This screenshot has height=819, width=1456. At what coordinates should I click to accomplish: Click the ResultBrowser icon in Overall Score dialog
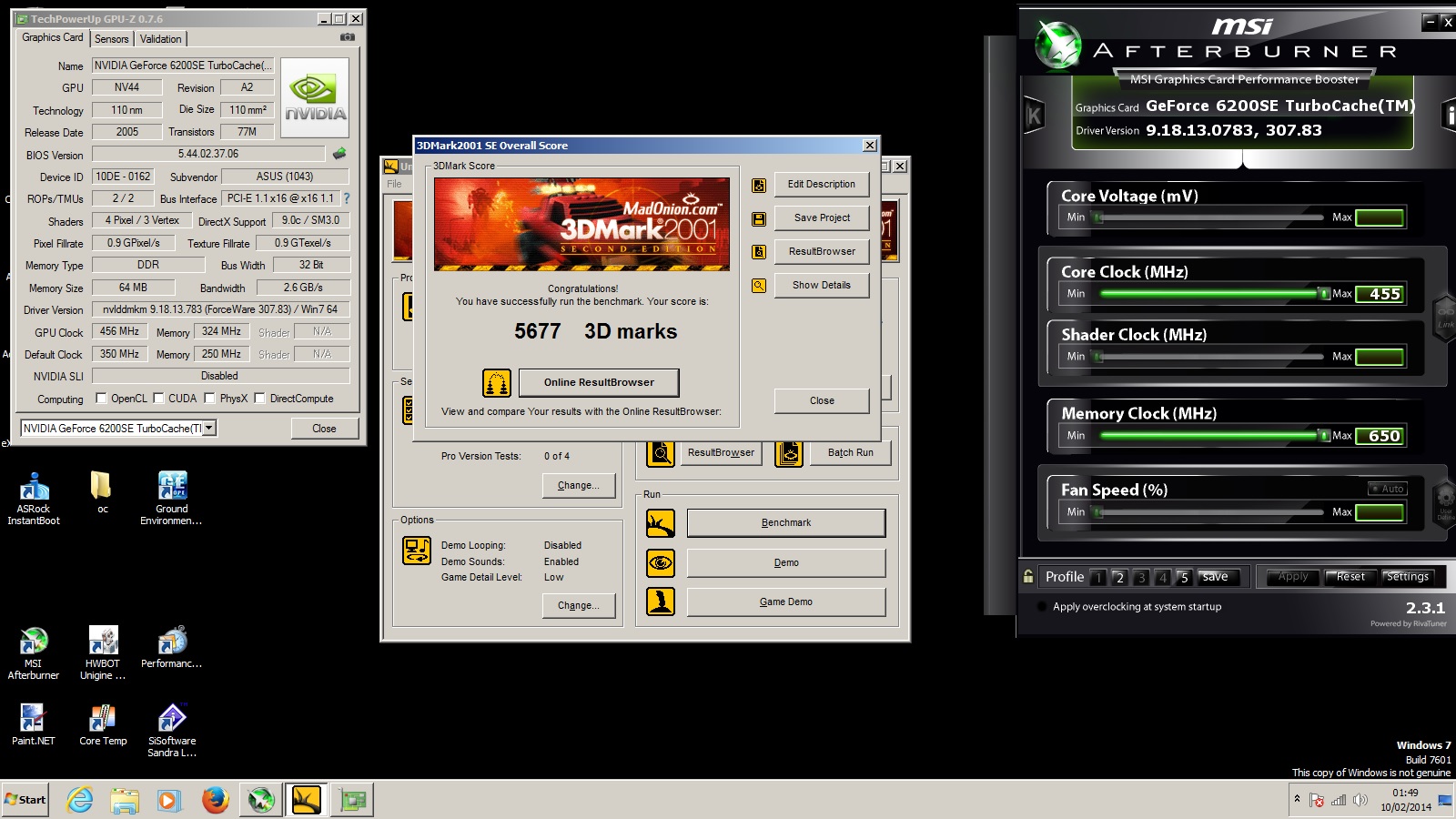[759, 252]
